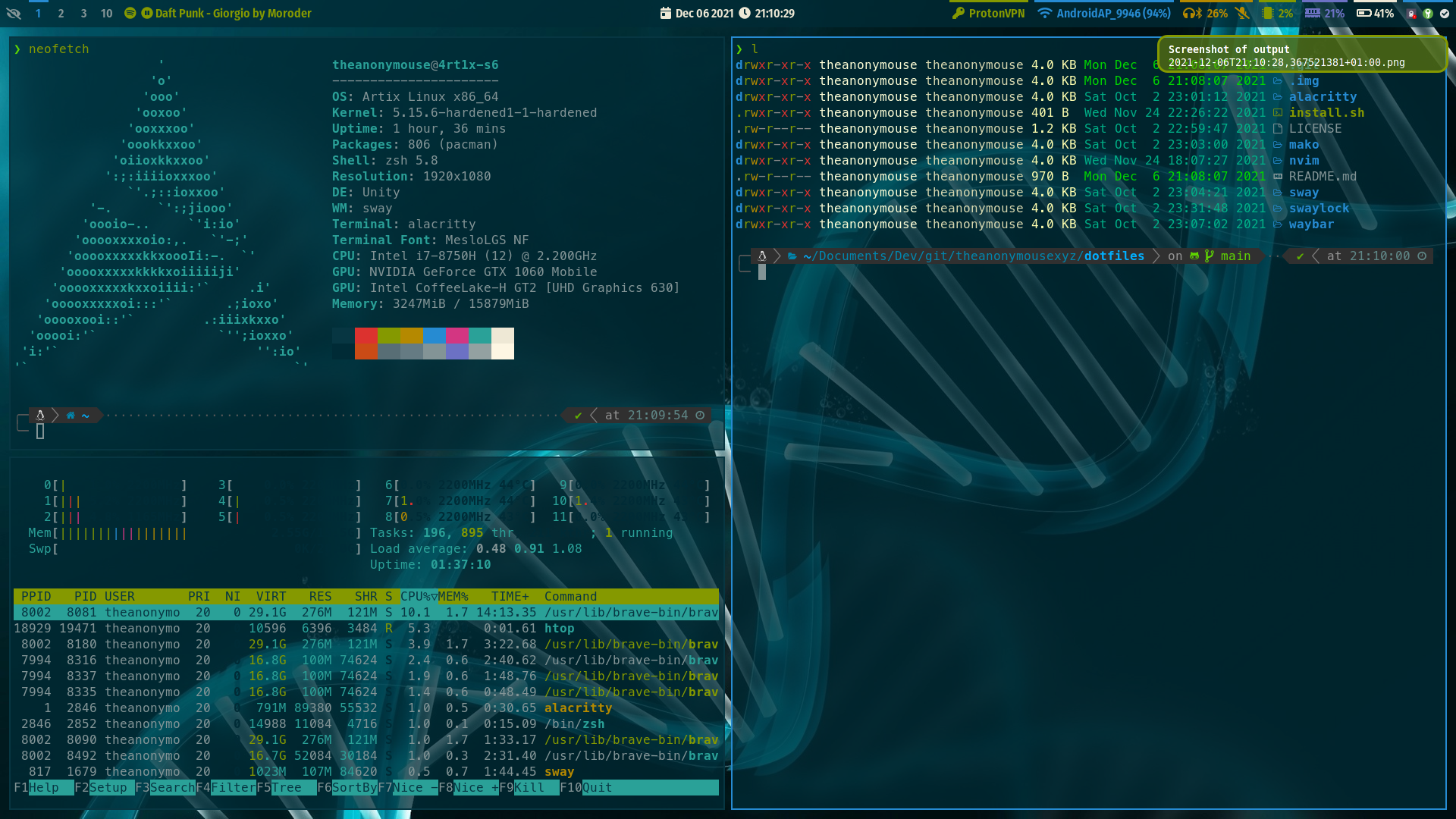The width and height of the screenshot is (1456, 819).
Task: Click the nvim directory name
Action: [x=1304, y=160]
